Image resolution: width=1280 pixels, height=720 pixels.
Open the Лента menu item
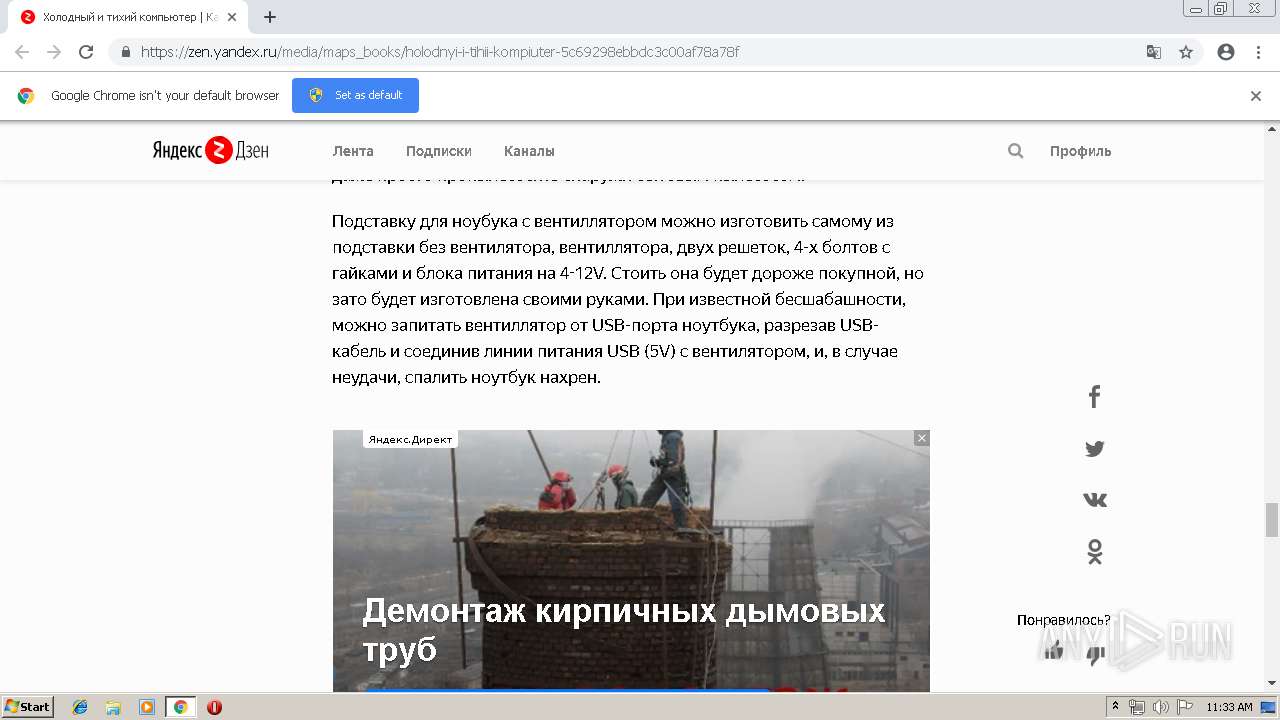click(353, 151)
